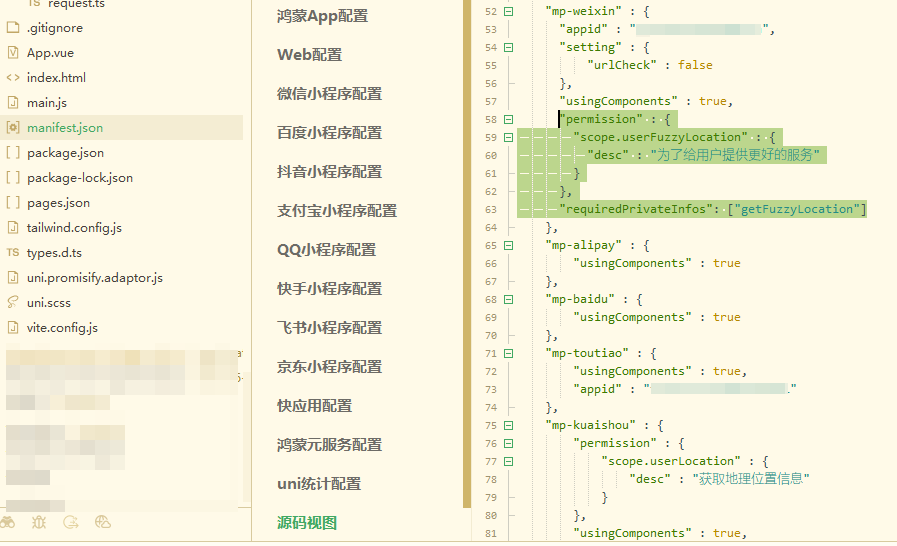Screen dimensions: 897x546
Task: Select the uni统计配置 section
Action: pyautogui.click(x=319, y=484)
